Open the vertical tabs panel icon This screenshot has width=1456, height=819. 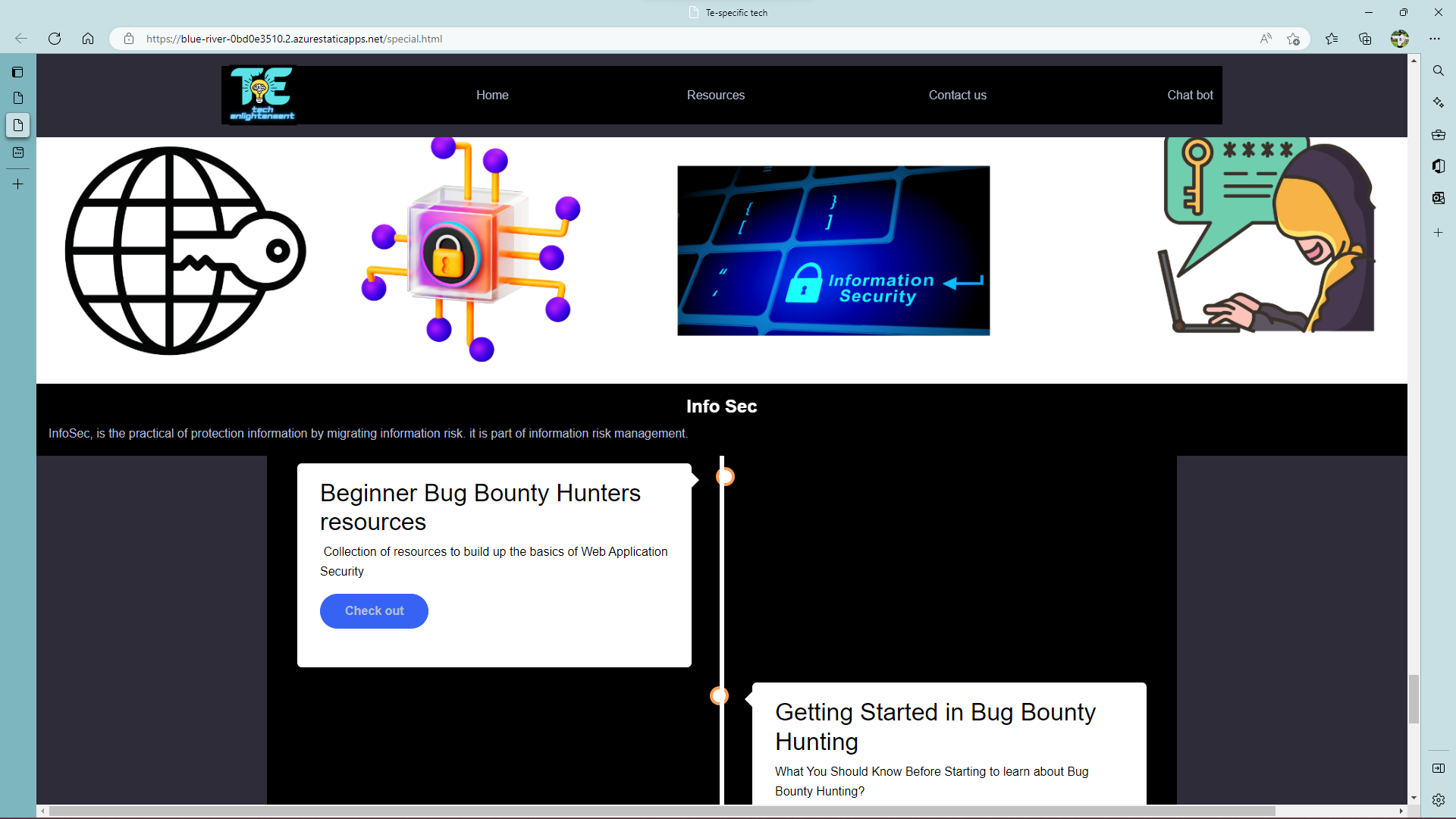(x=17, y=72)
